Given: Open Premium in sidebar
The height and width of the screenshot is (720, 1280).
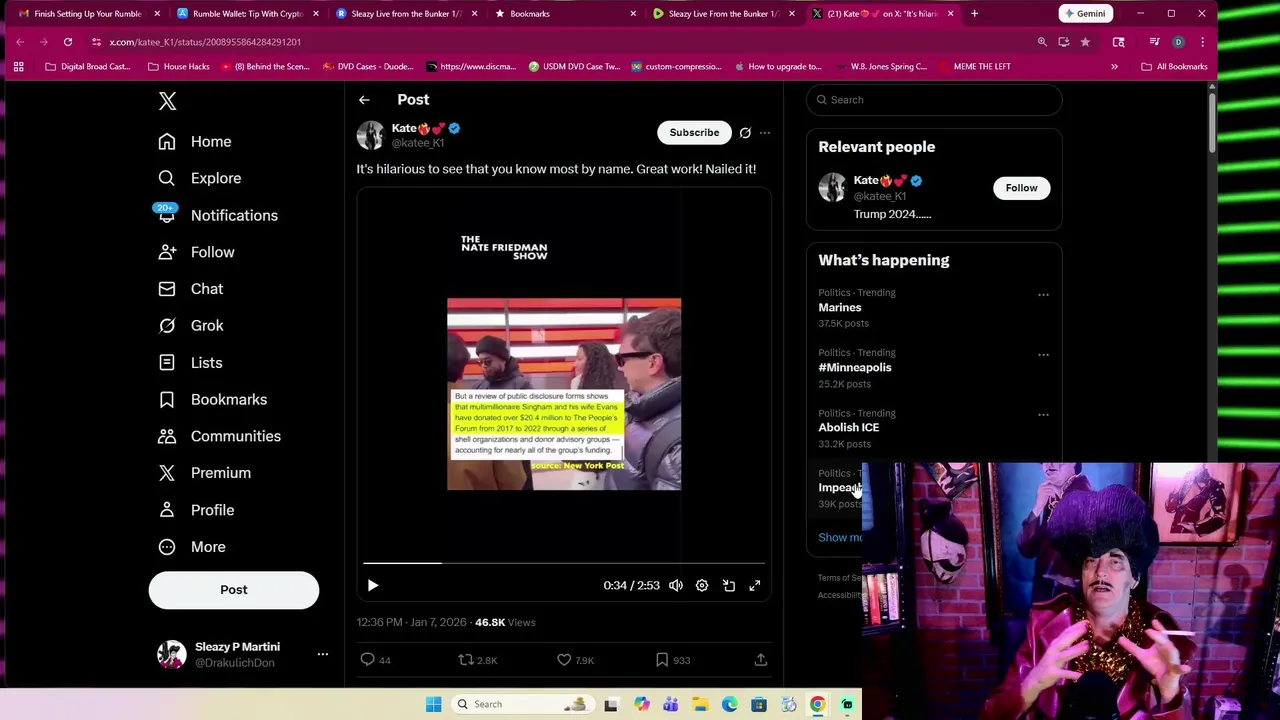Looking at the screenshot, I should pos(205,473).
